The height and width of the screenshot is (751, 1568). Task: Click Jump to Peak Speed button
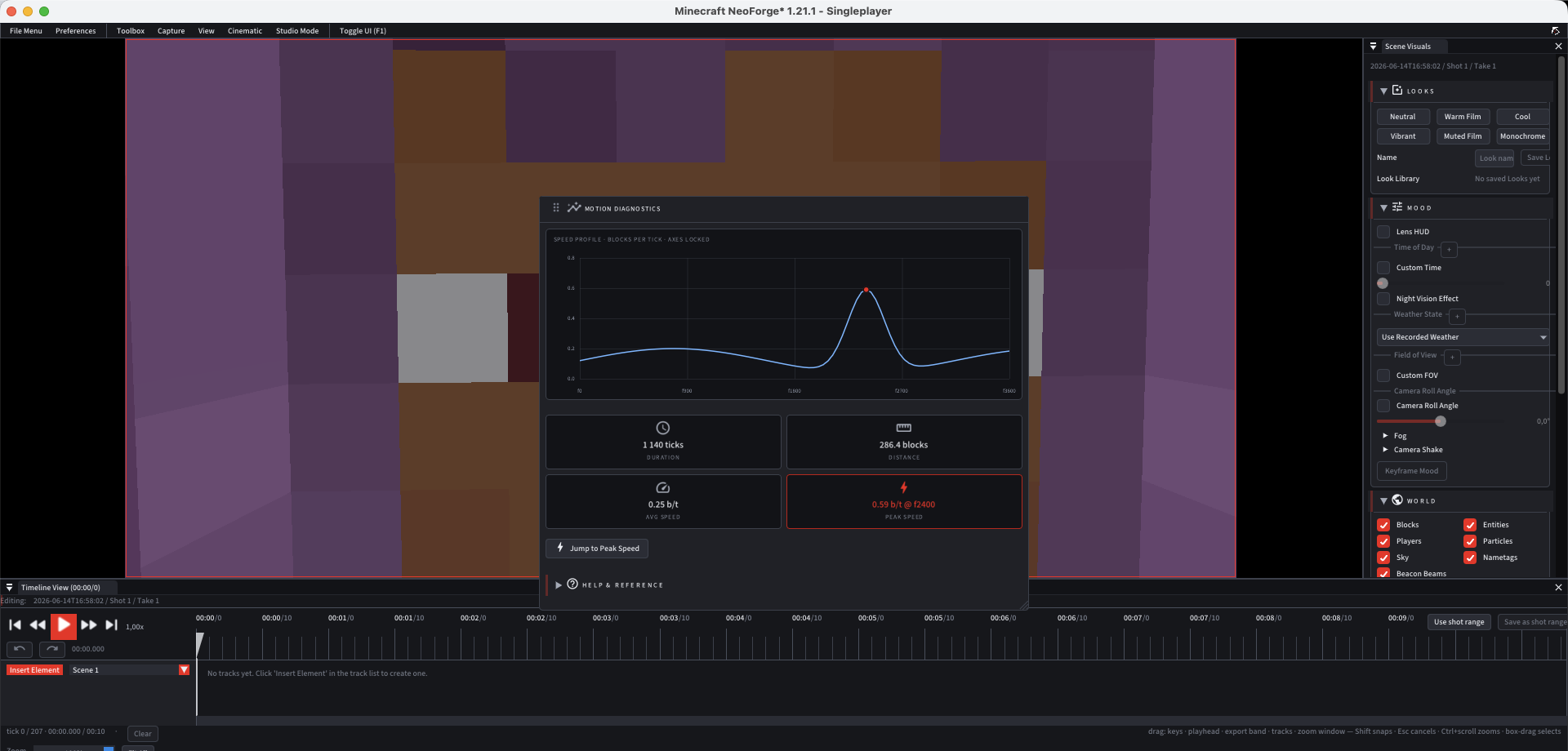pos(597,549)
